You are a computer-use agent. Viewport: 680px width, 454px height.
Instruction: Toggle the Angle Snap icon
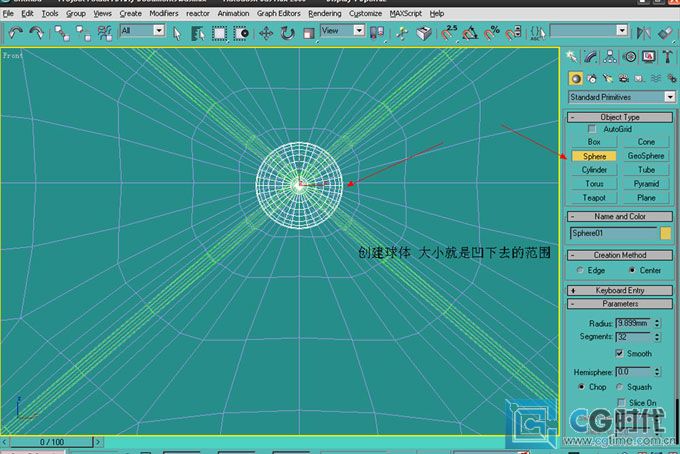coord(470,33)
